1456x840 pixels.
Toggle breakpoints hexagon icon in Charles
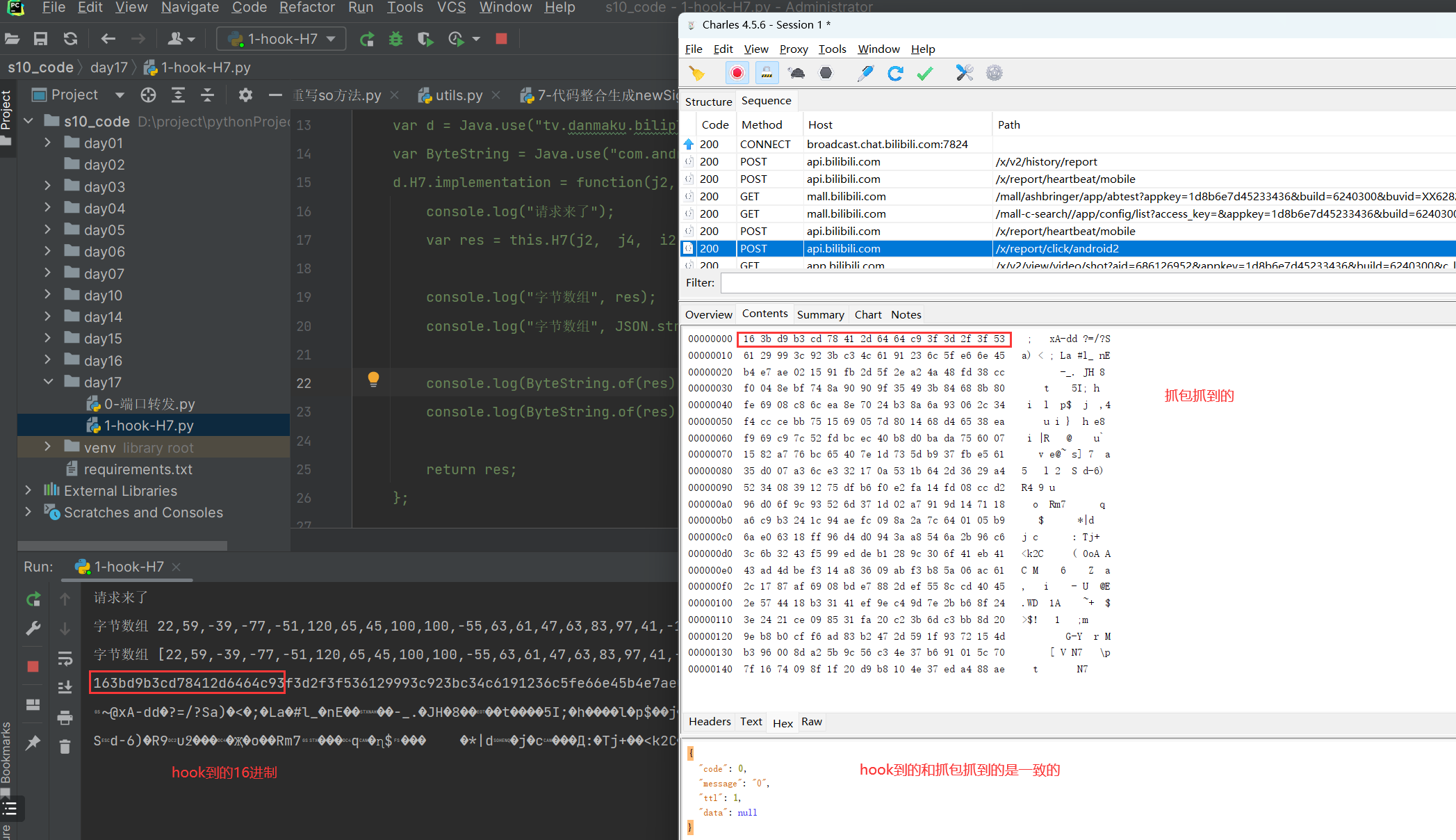[x=826, y=73]
